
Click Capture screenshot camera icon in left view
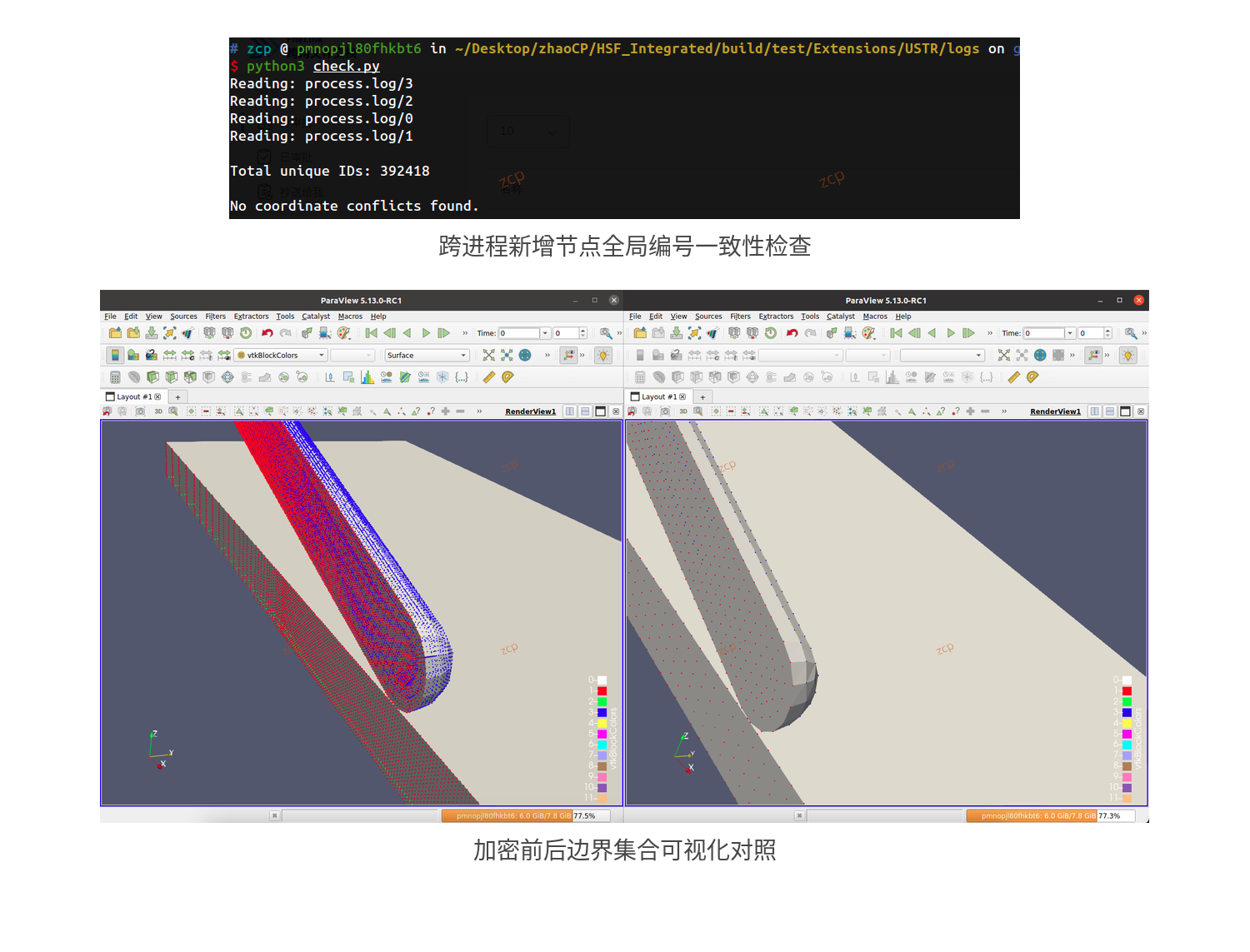[x=140, y=411]
